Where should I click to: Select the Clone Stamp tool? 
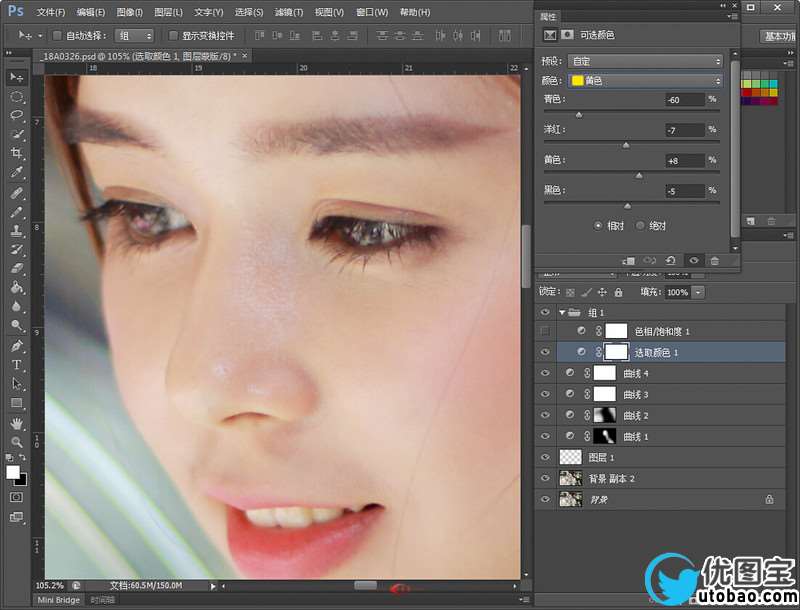coord(16,231)
